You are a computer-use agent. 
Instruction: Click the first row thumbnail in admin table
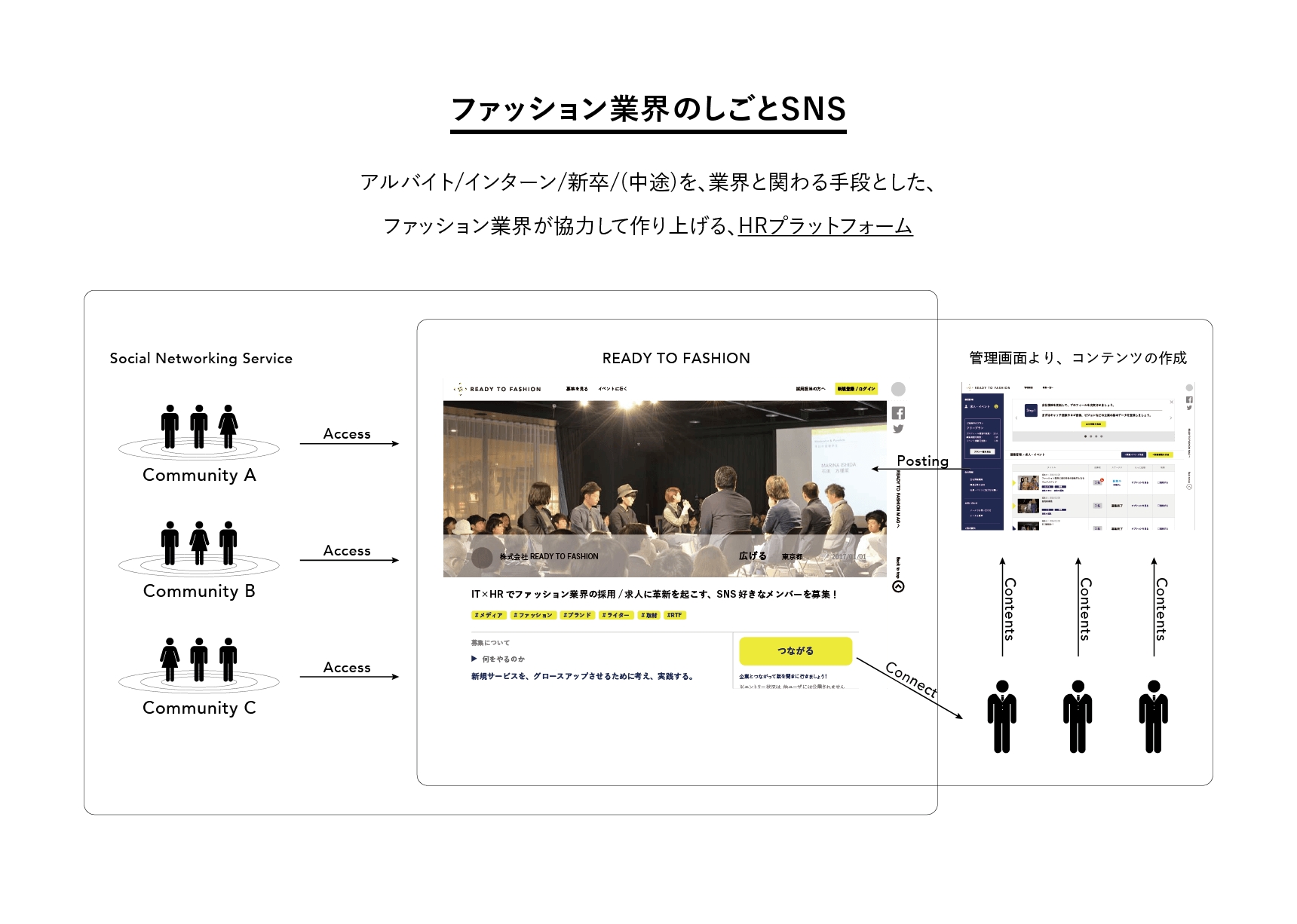[1029, 483]
